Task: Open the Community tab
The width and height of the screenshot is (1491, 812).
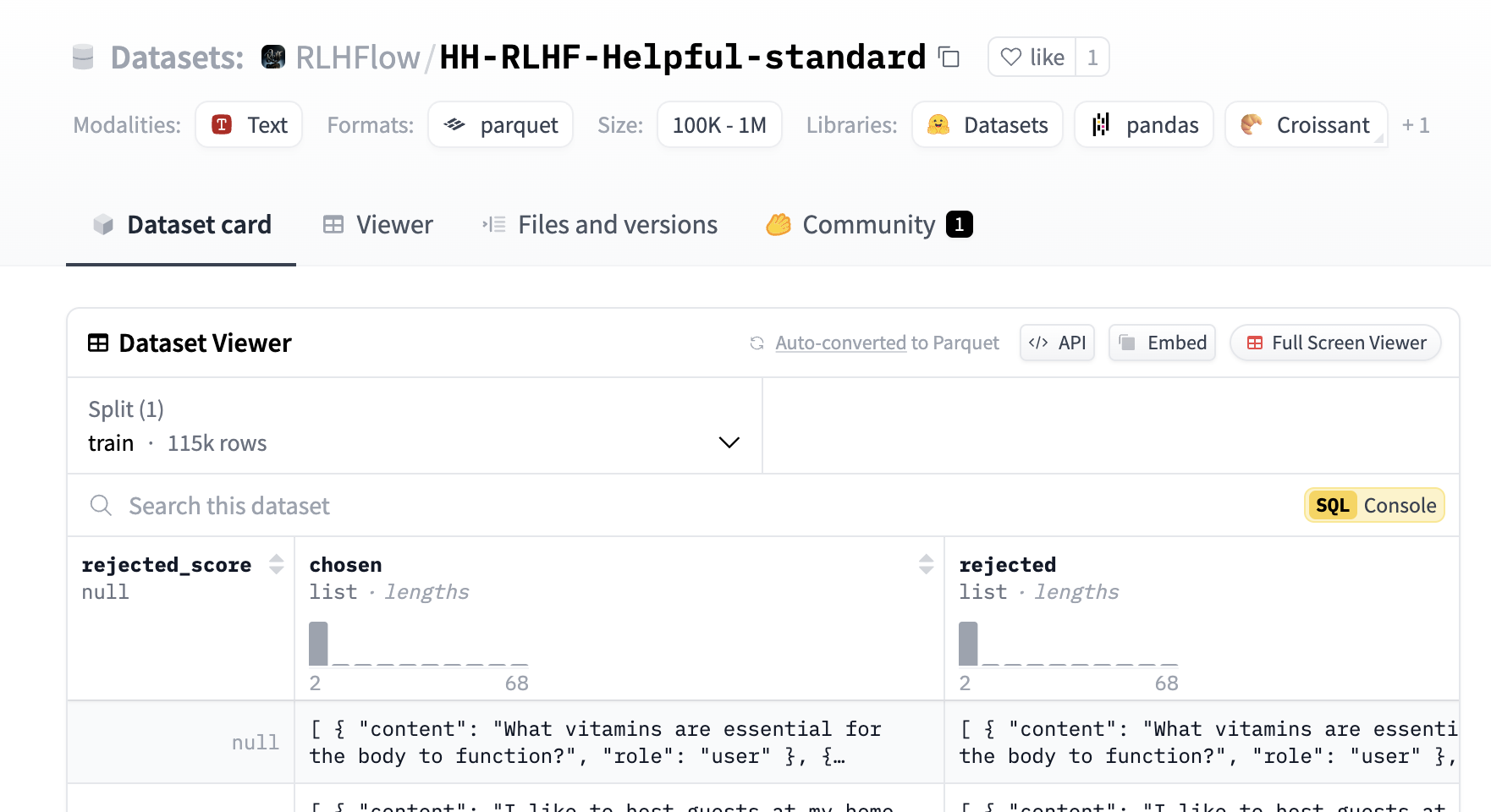Action: [869, 224]
